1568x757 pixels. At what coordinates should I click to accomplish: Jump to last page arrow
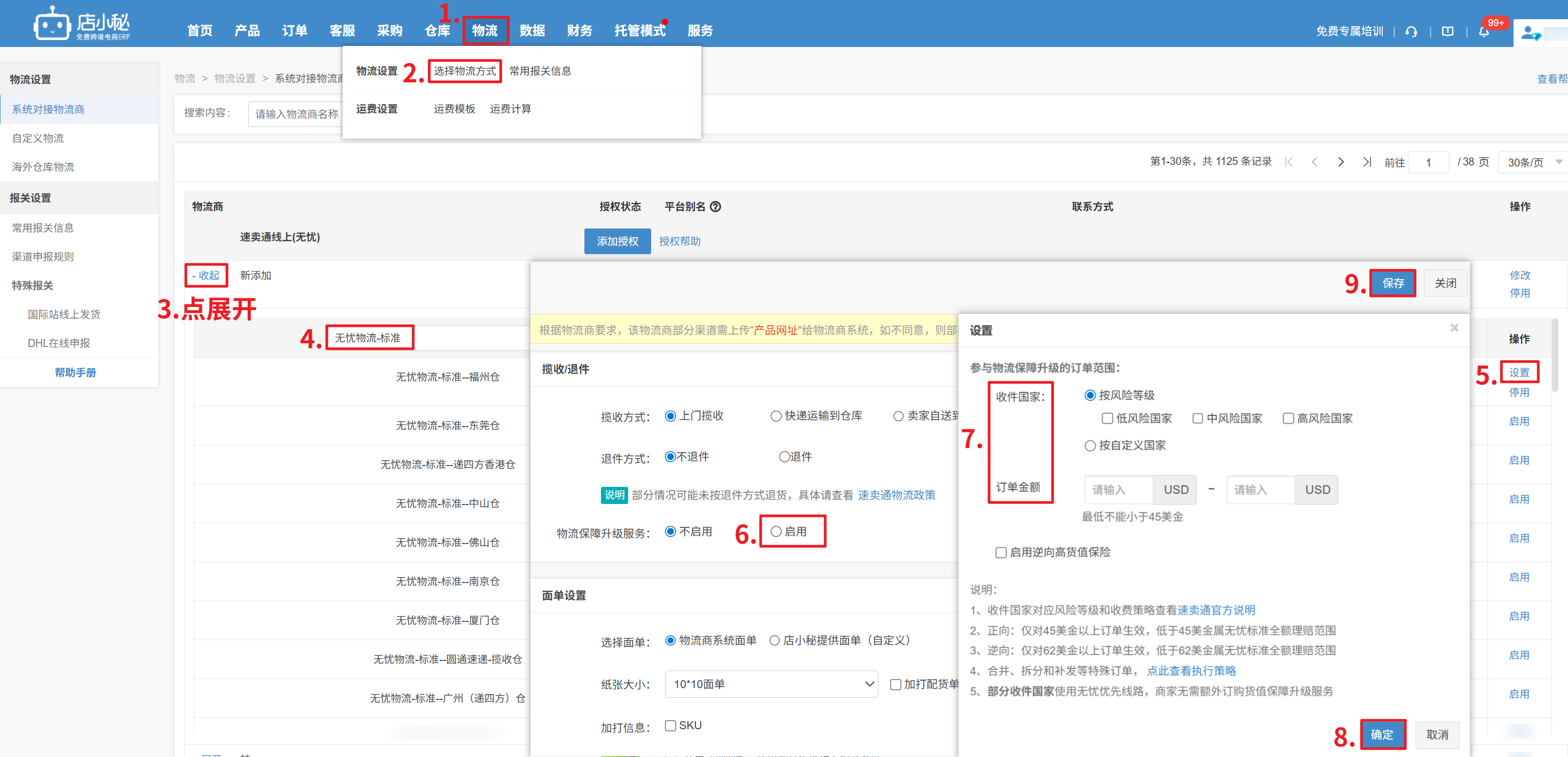coord(1367,162)
